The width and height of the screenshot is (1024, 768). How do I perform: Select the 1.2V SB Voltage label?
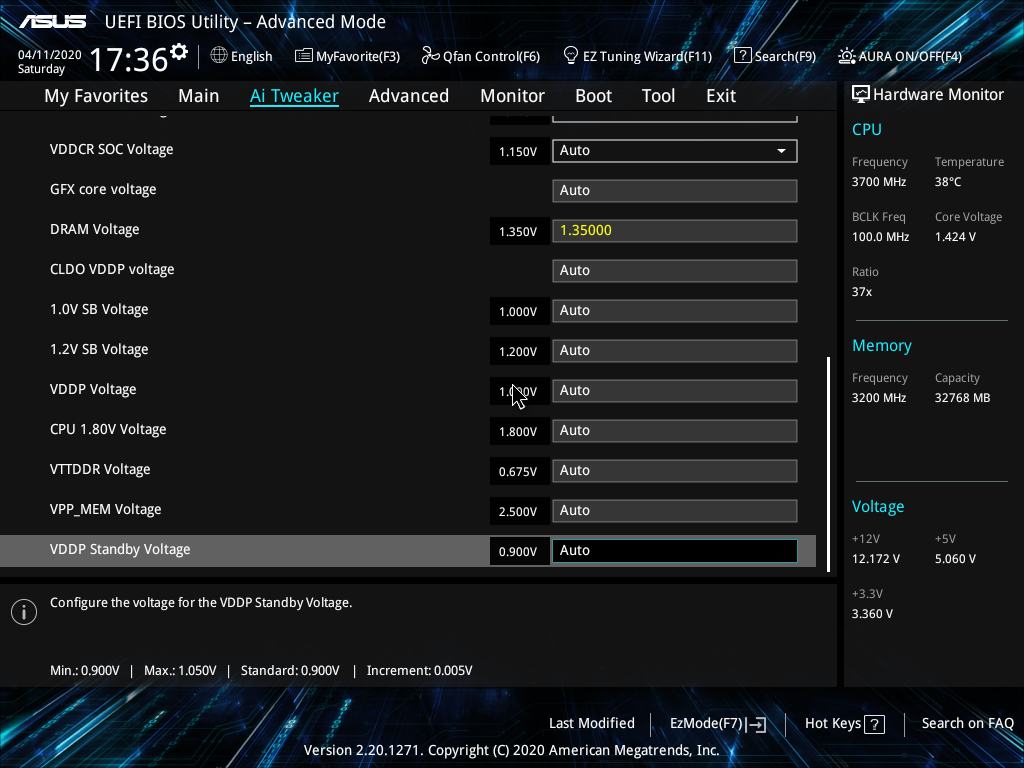coord(99,349)
